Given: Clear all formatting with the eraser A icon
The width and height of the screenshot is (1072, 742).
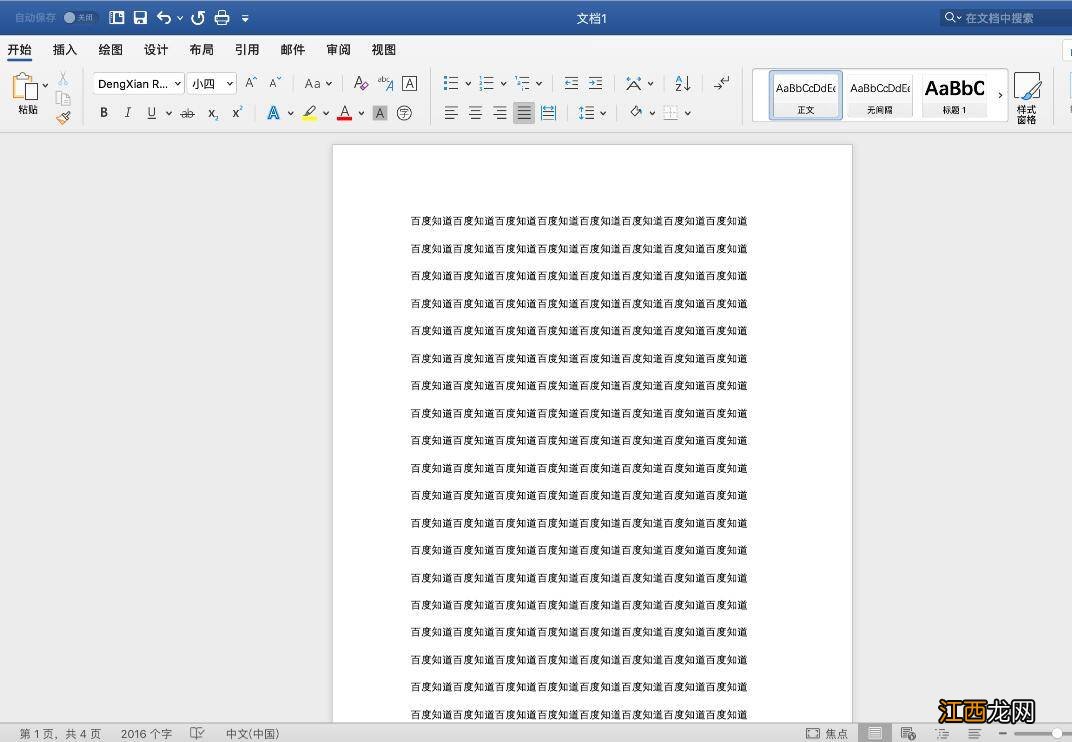Looking at the screenshot, I should [x=360, y=83].
